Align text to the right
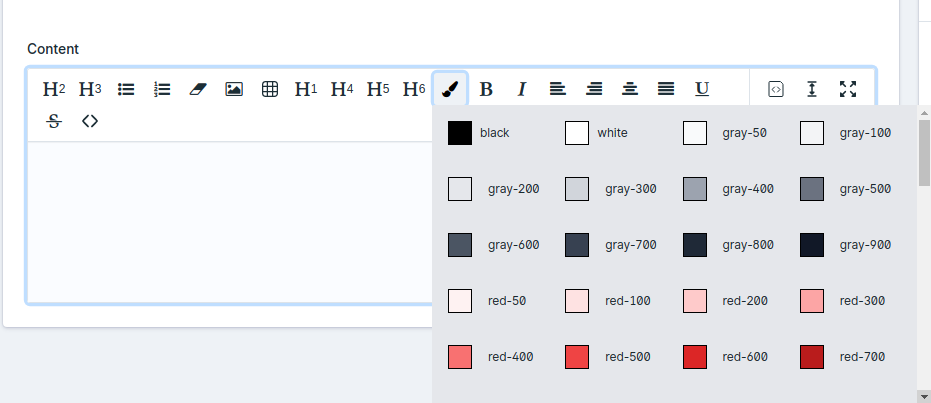Screen dimensions: 931x403 [x=594, y=89]
